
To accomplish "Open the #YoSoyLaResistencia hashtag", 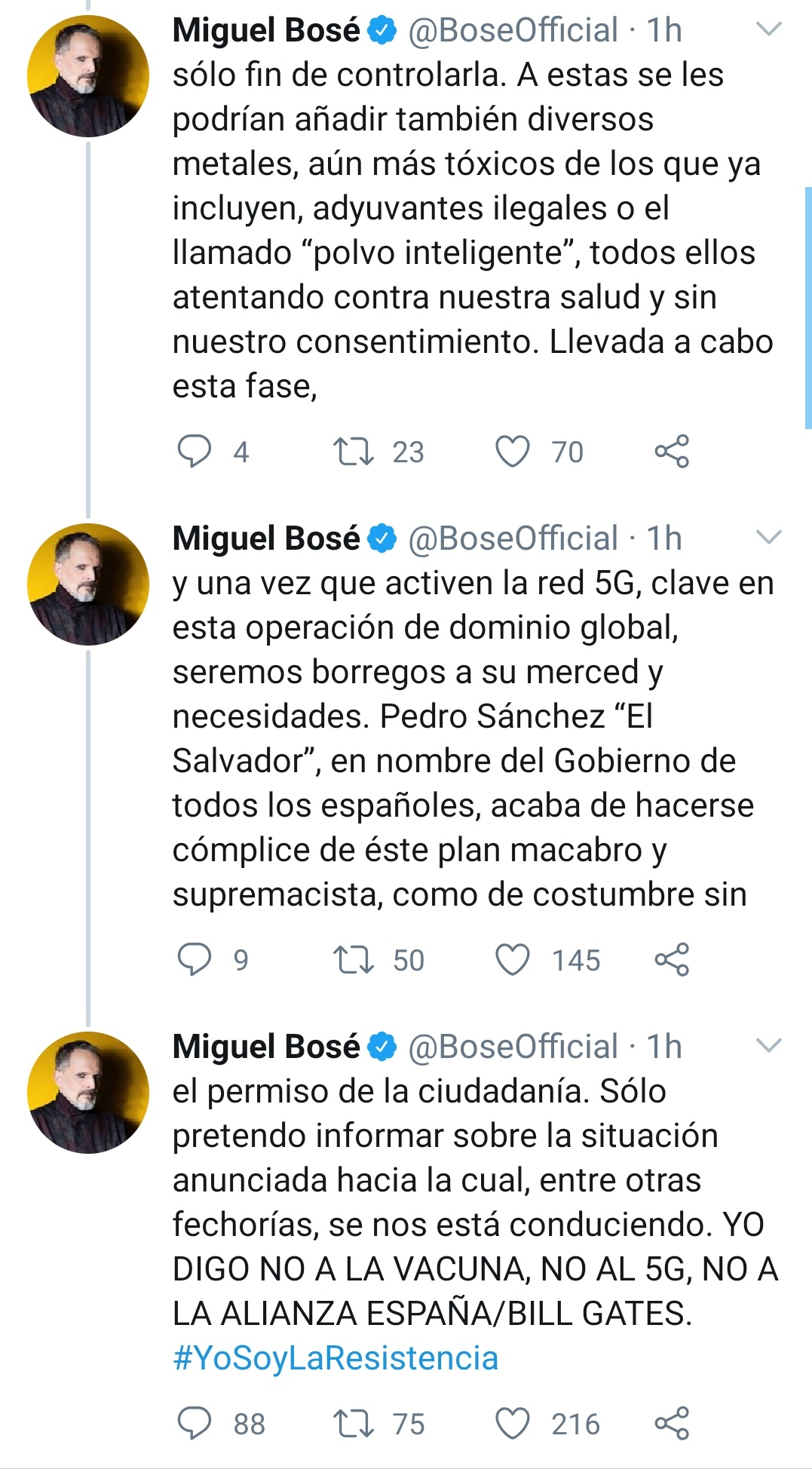I will pos(336,1358).
